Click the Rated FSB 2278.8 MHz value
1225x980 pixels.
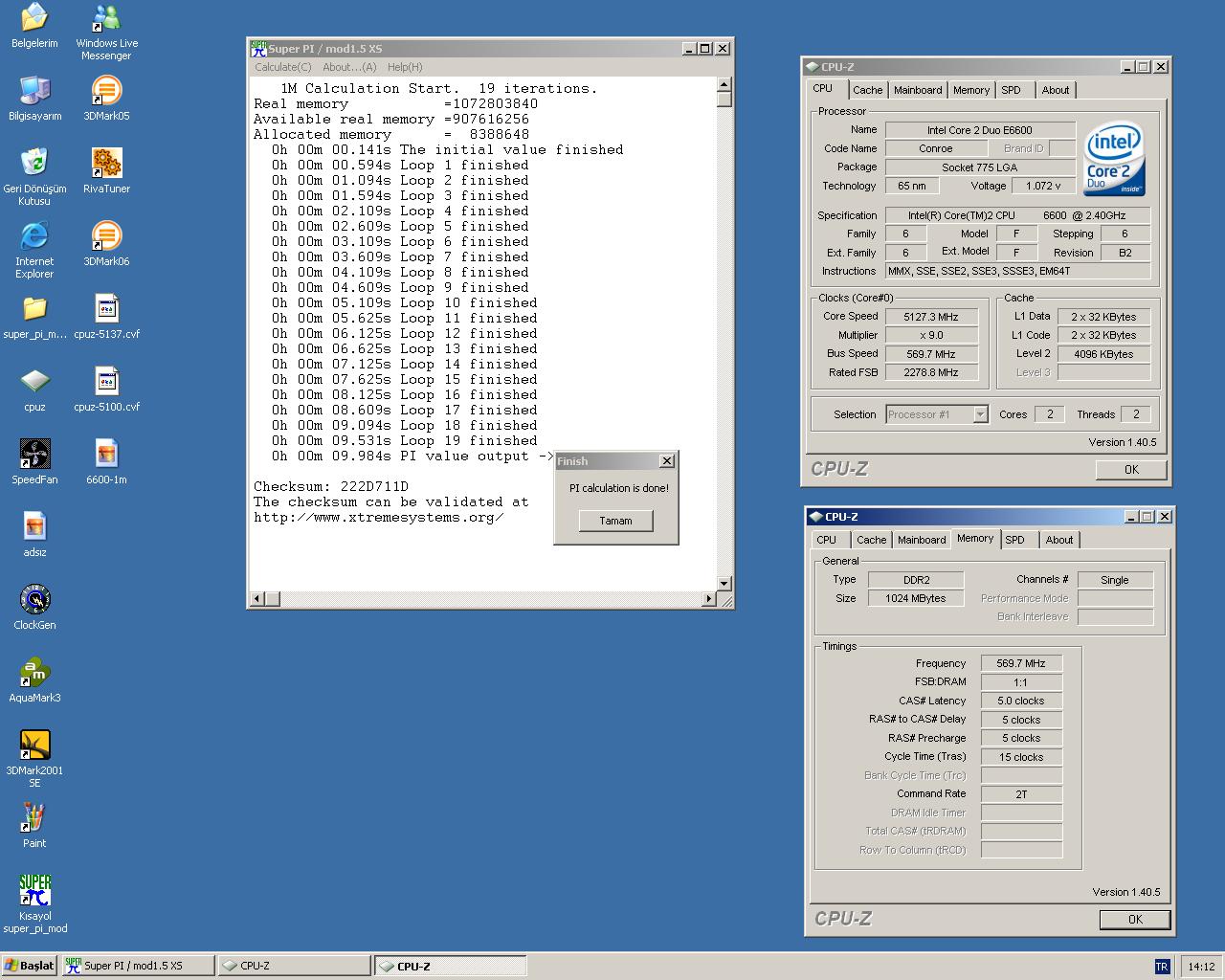coord(931,372)
